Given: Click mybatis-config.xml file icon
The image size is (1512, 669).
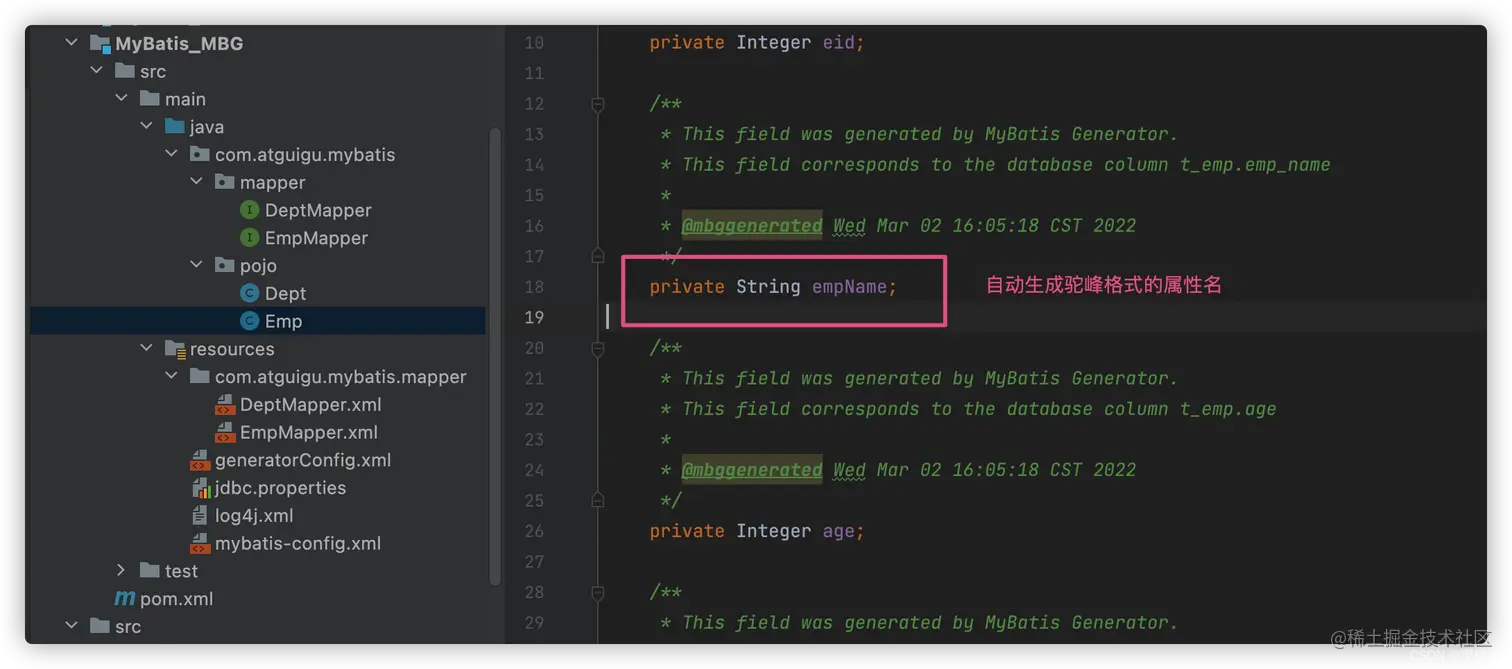Looking at the screenshot, I should click(x=200, y=544).
